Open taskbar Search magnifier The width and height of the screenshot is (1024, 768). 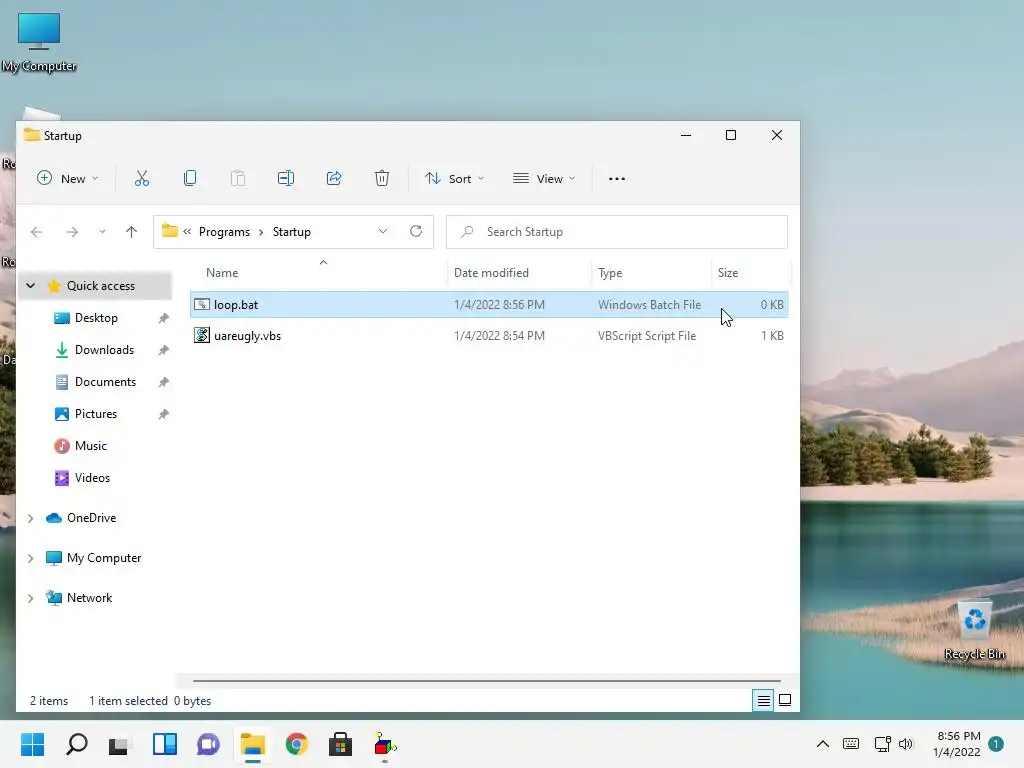(x=77, y=744)
